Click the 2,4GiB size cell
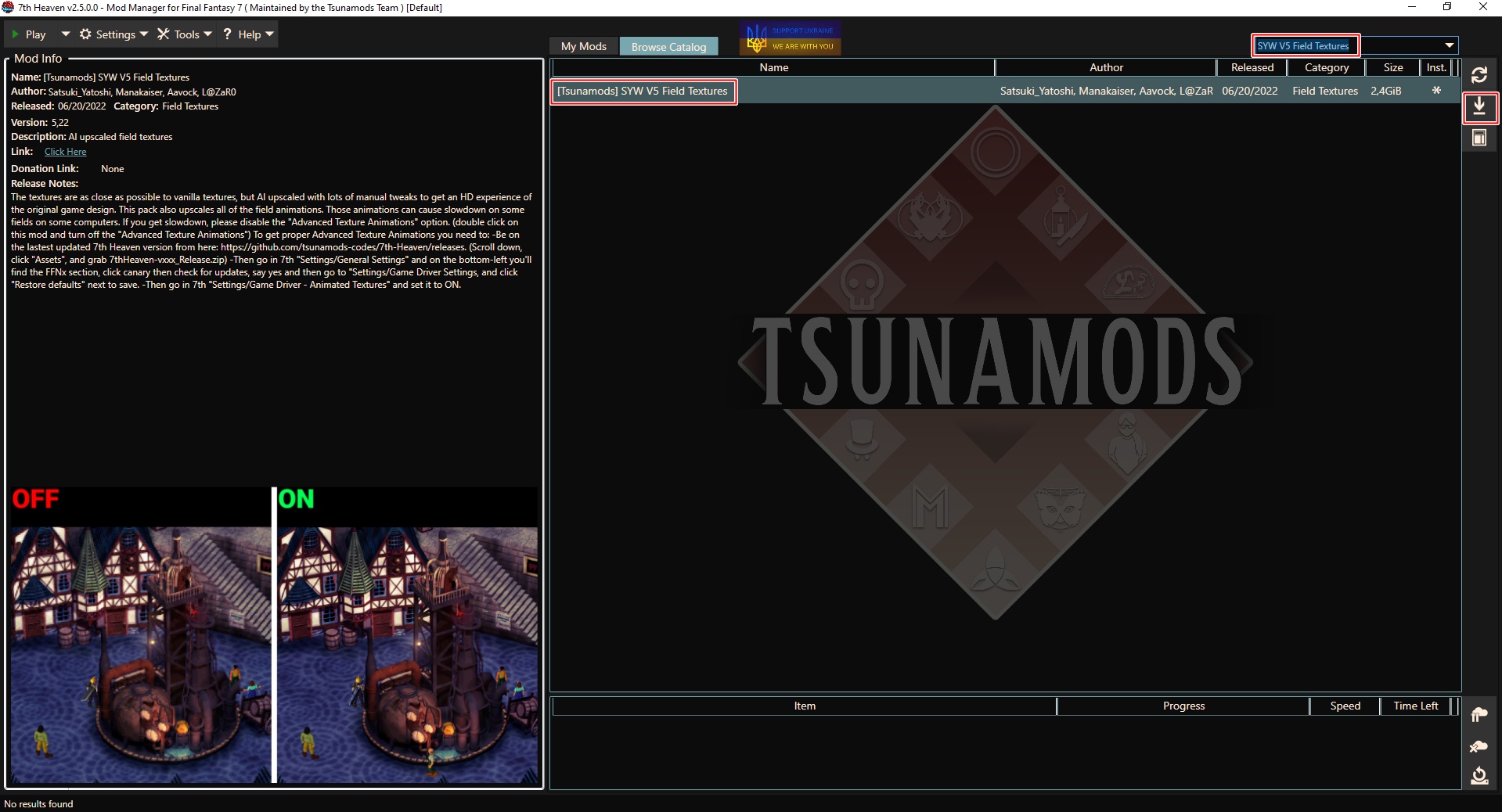Viewport: 1502px width, 812px height. click(1386, 92)
